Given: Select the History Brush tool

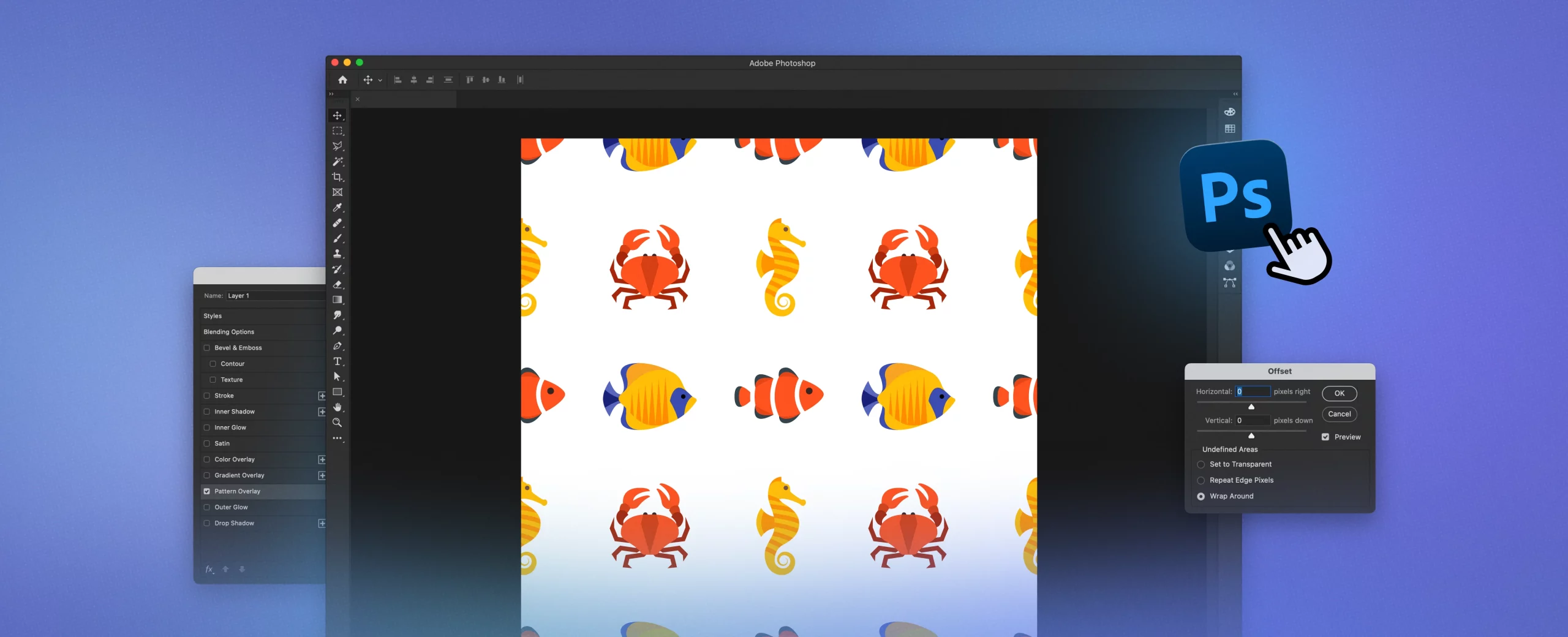Looking at the screenshot, I should [x=337, y=269].
